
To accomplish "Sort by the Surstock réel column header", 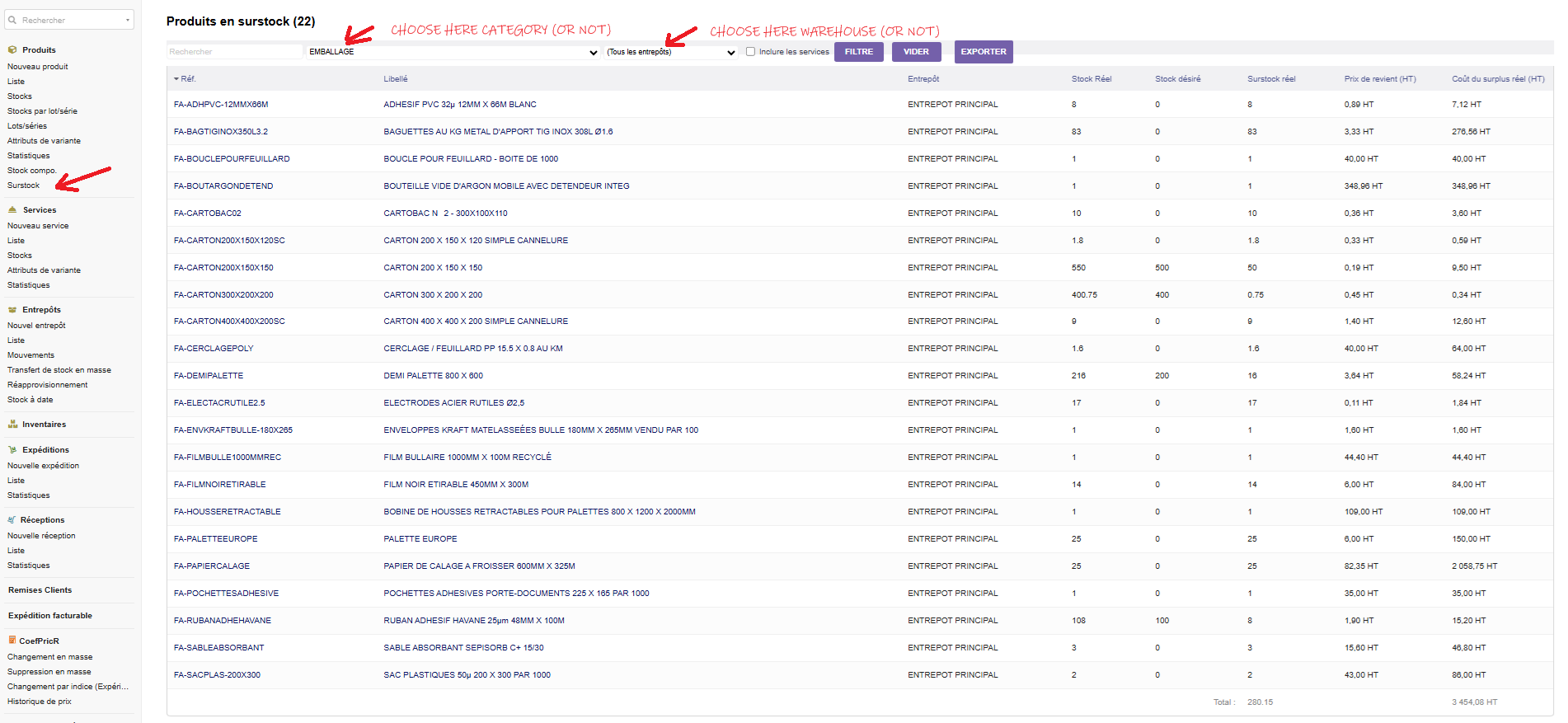I will [x=1271, y=79].
